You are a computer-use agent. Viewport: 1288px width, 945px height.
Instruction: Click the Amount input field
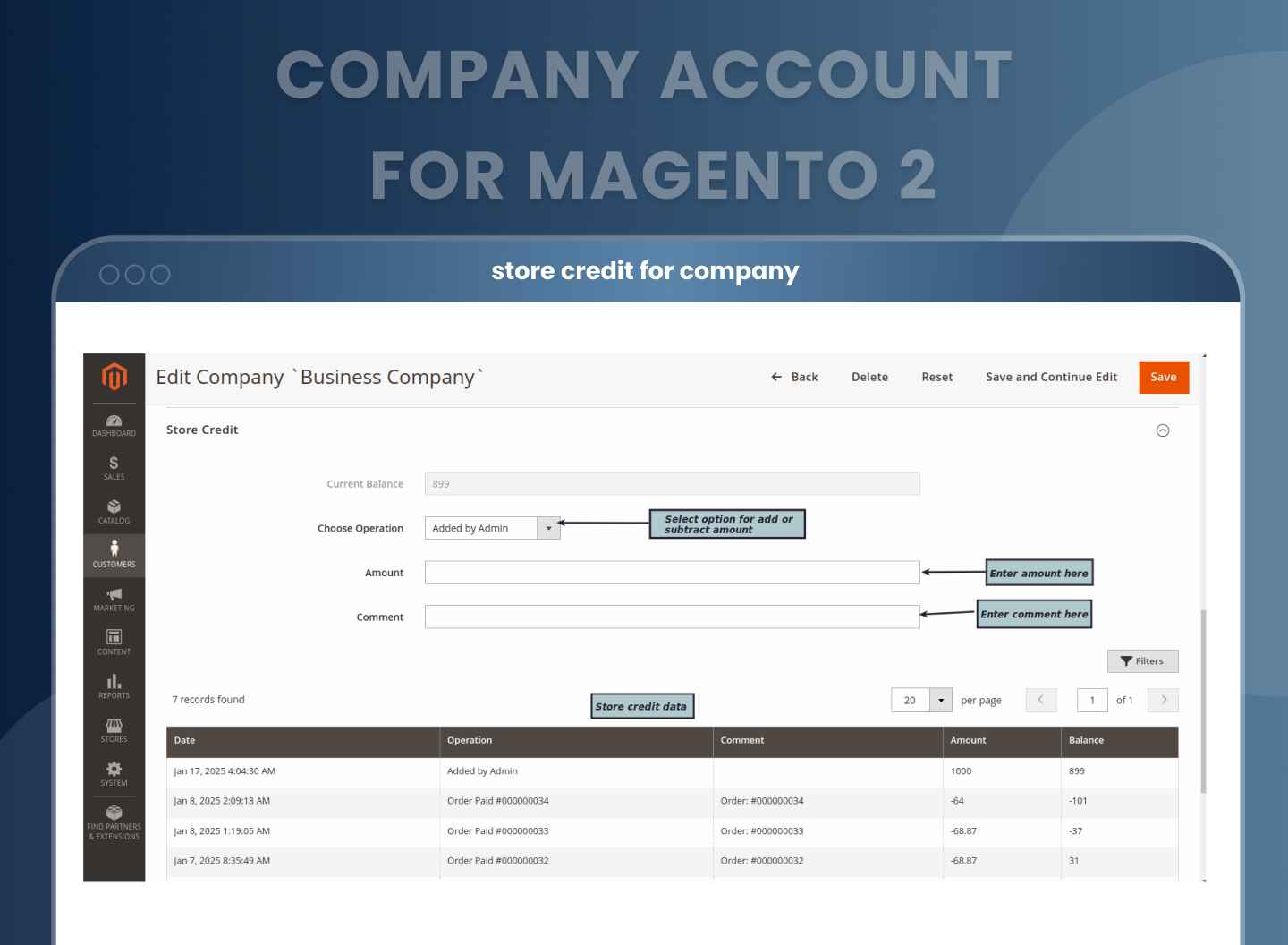(x=672, y=573)
